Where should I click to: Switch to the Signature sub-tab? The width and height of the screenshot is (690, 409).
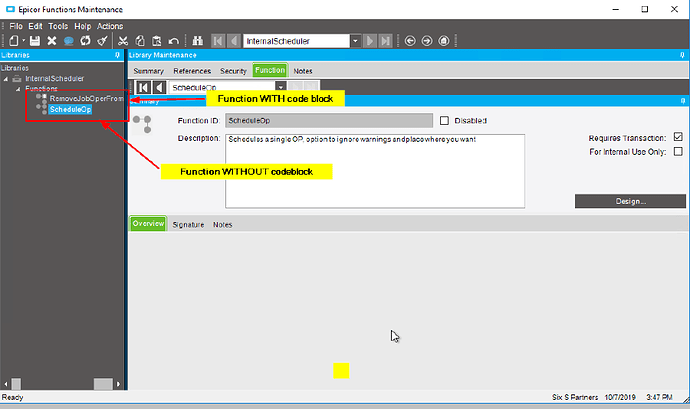[188, 225]
